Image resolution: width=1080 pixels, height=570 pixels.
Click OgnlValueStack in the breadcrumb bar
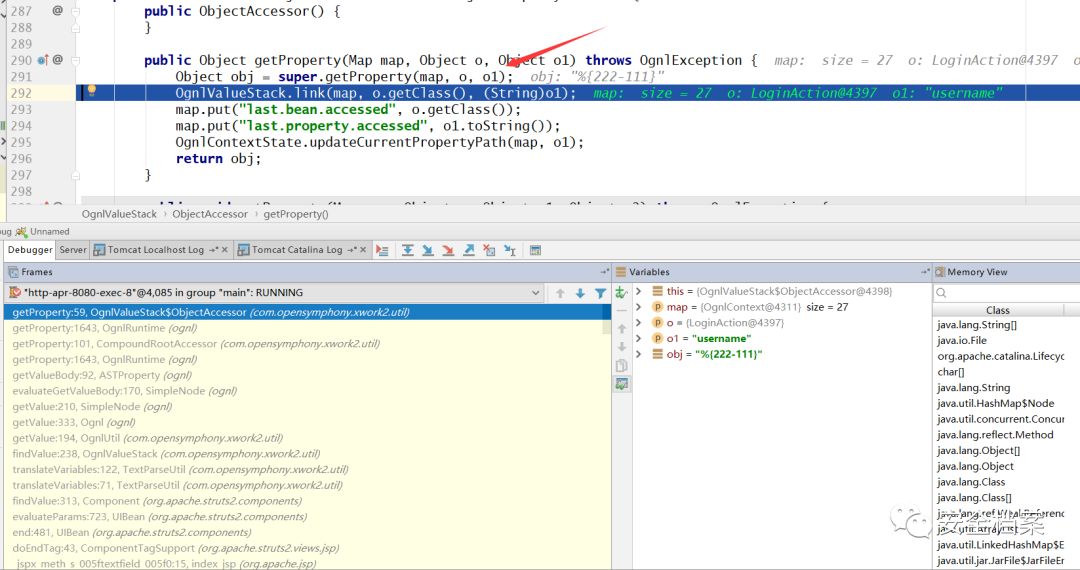tap(119, 214)
